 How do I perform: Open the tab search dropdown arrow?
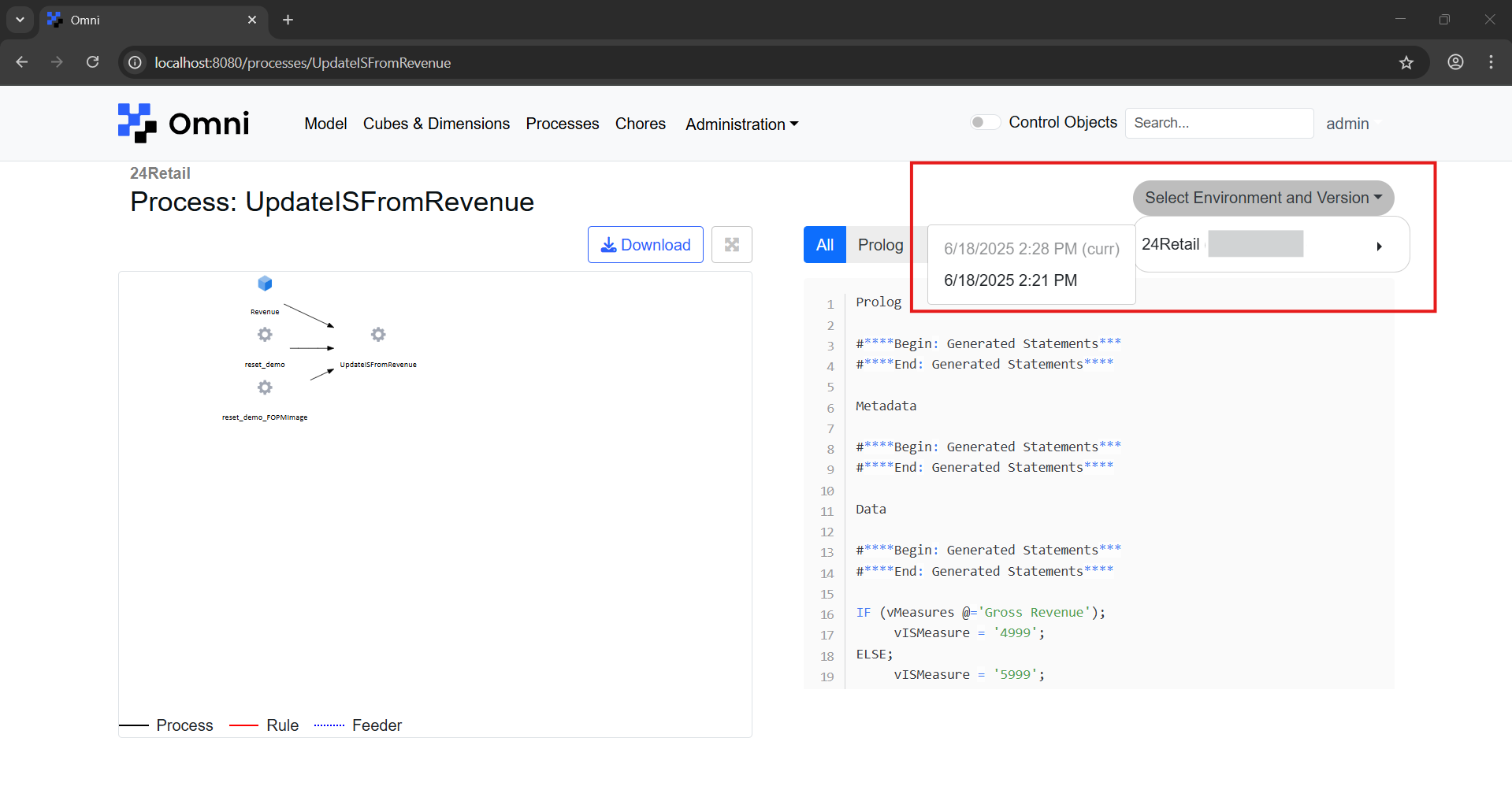coord(20,20)
